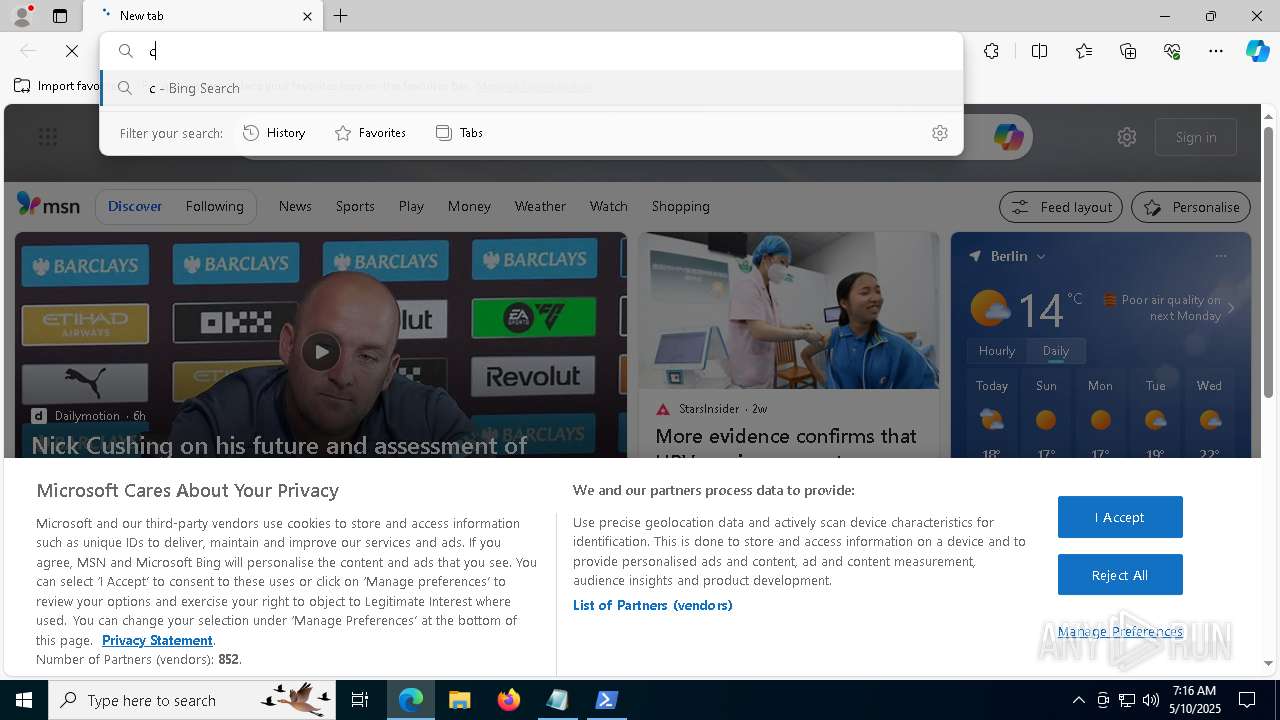The image size is (1280, 720).
Task: Stop loading the page
Action: click(72, 51)
